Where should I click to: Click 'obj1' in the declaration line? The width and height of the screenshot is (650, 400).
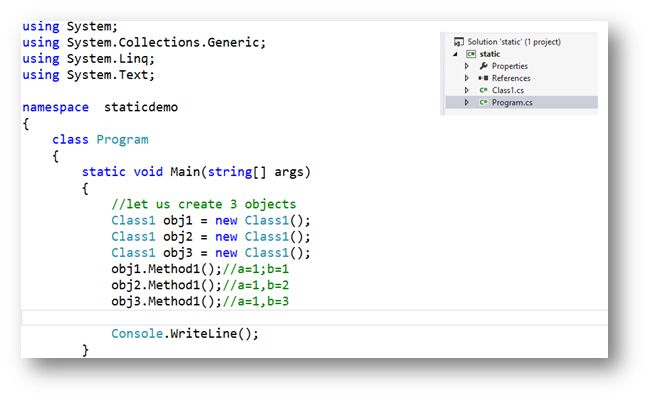[x=177, y=221]
